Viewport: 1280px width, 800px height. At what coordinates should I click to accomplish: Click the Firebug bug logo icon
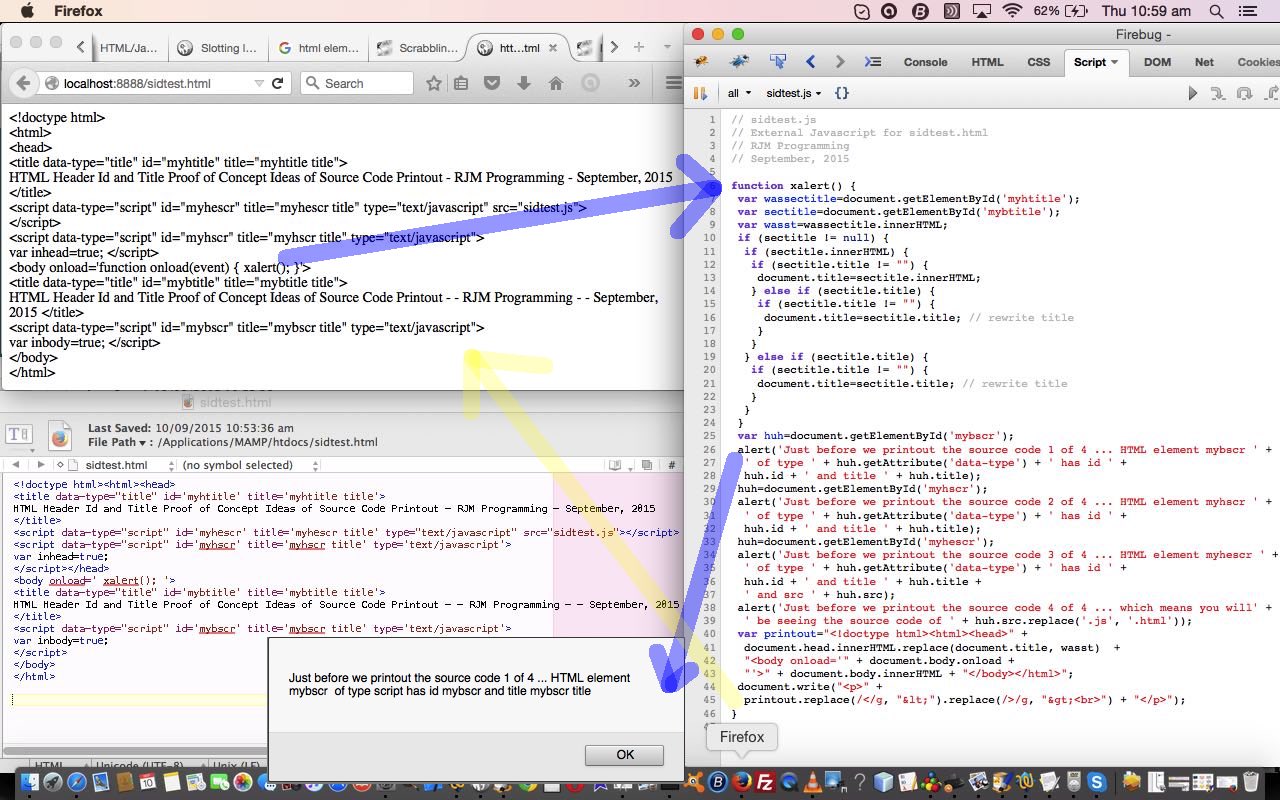coord(701,62)
